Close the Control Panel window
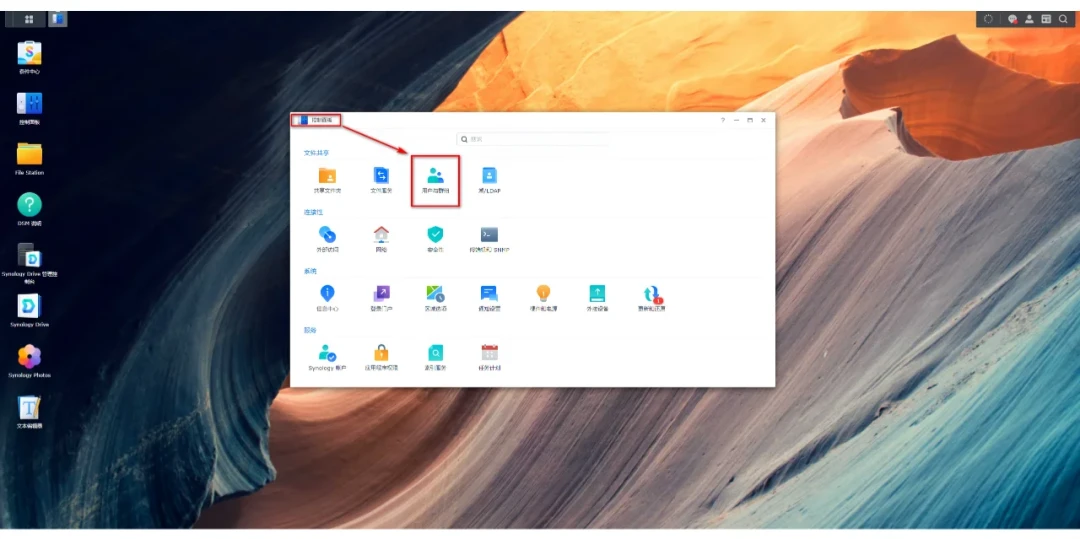1080x539 pixels. [763, 120]
